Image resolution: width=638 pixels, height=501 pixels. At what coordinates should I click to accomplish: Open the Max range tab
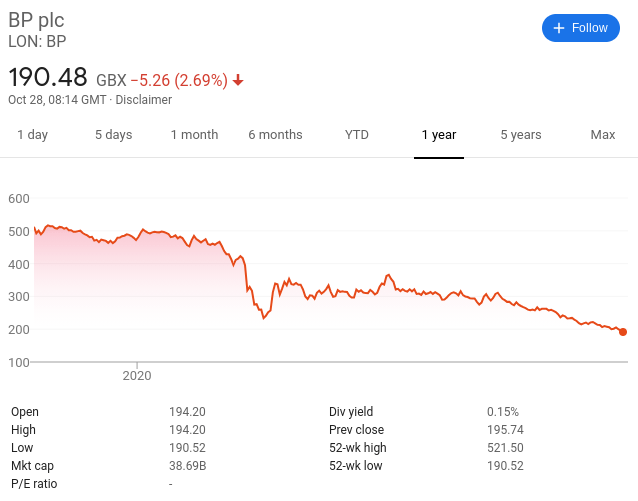click(x=603, y=135)
